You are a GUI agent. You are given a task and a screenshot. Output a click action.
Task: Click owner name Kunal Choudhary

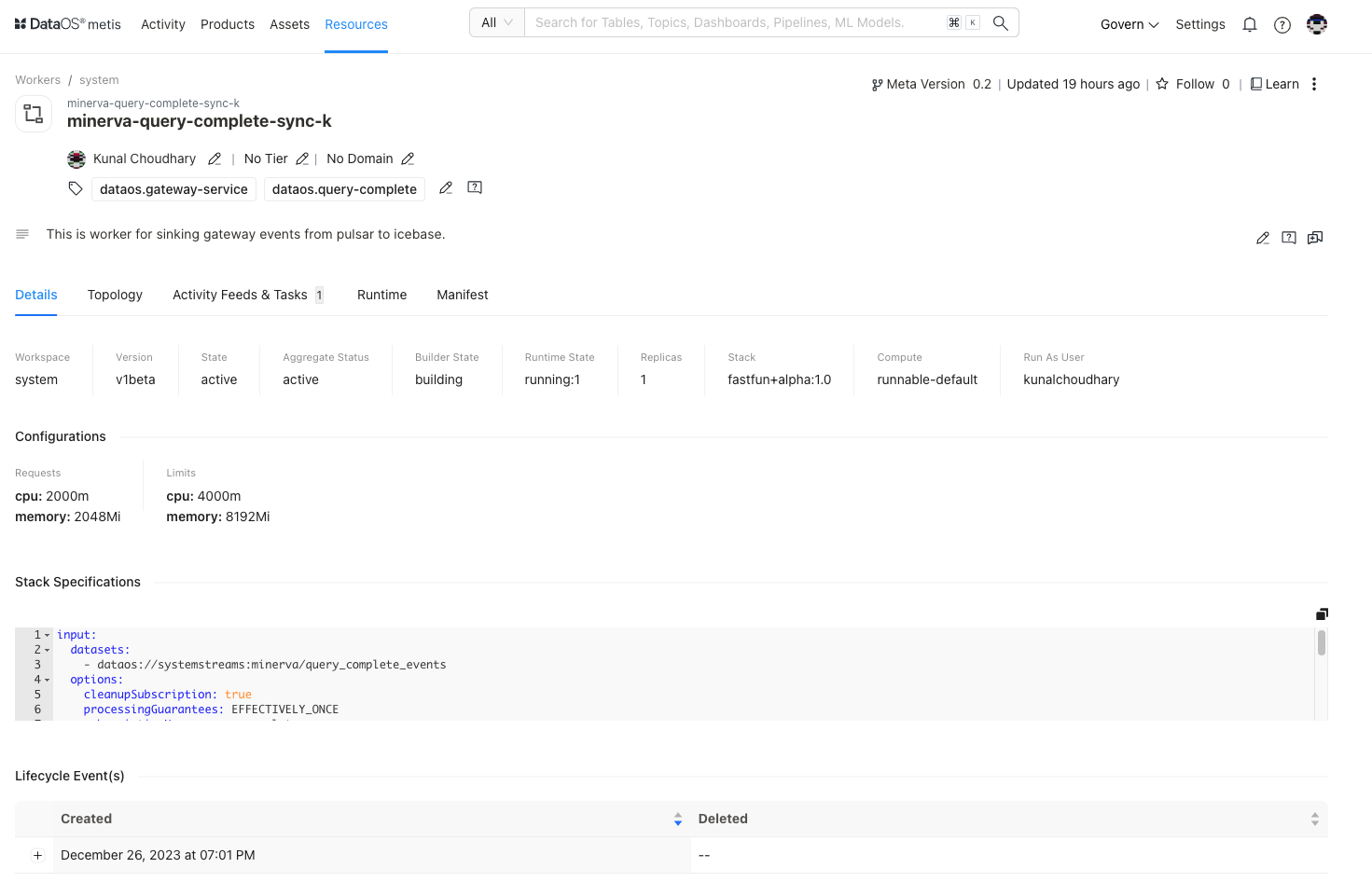coord(145,158)
